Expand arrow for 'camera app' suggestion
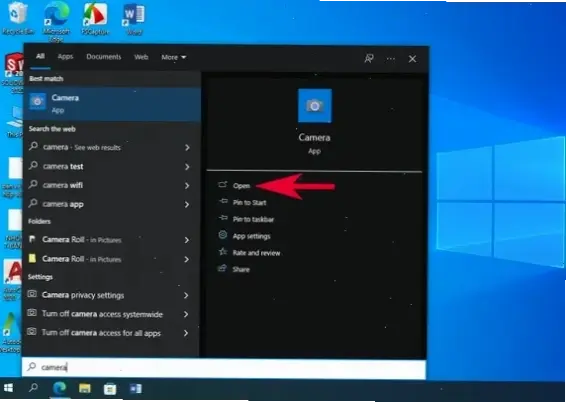 click(187, 205)
